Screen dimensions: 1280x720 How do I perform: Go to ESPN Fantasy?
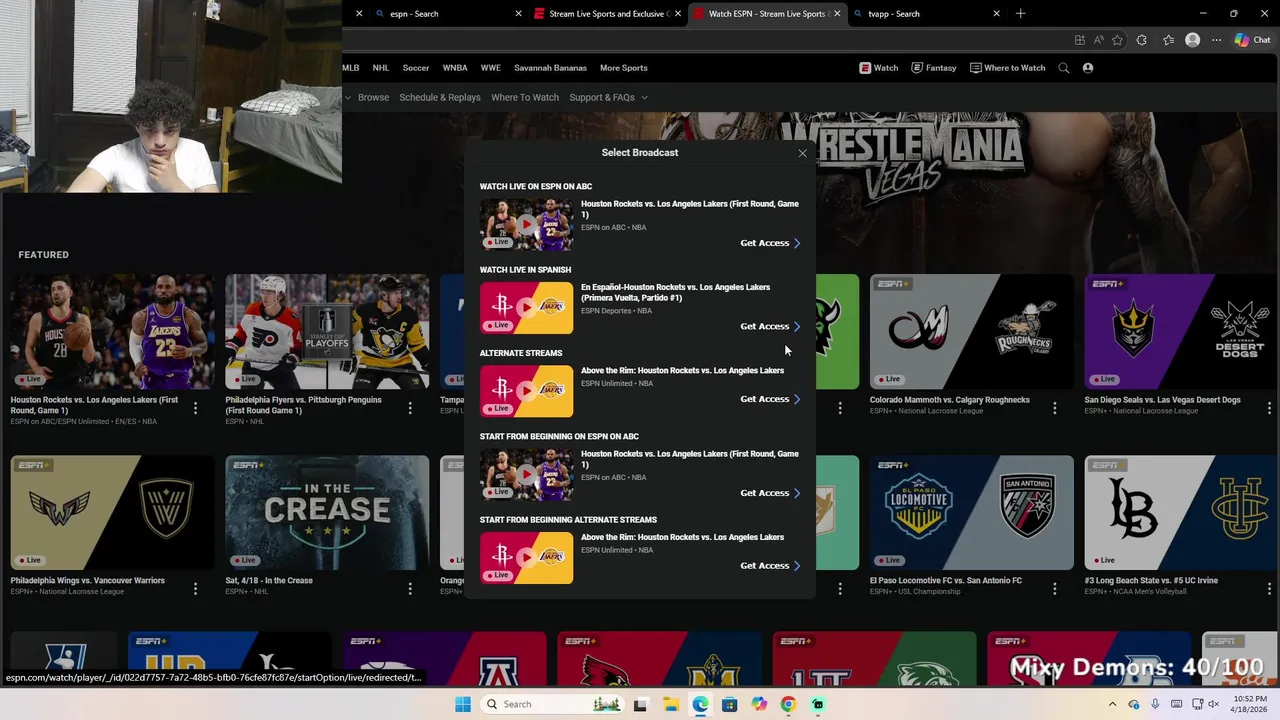(x=934, y=68)
